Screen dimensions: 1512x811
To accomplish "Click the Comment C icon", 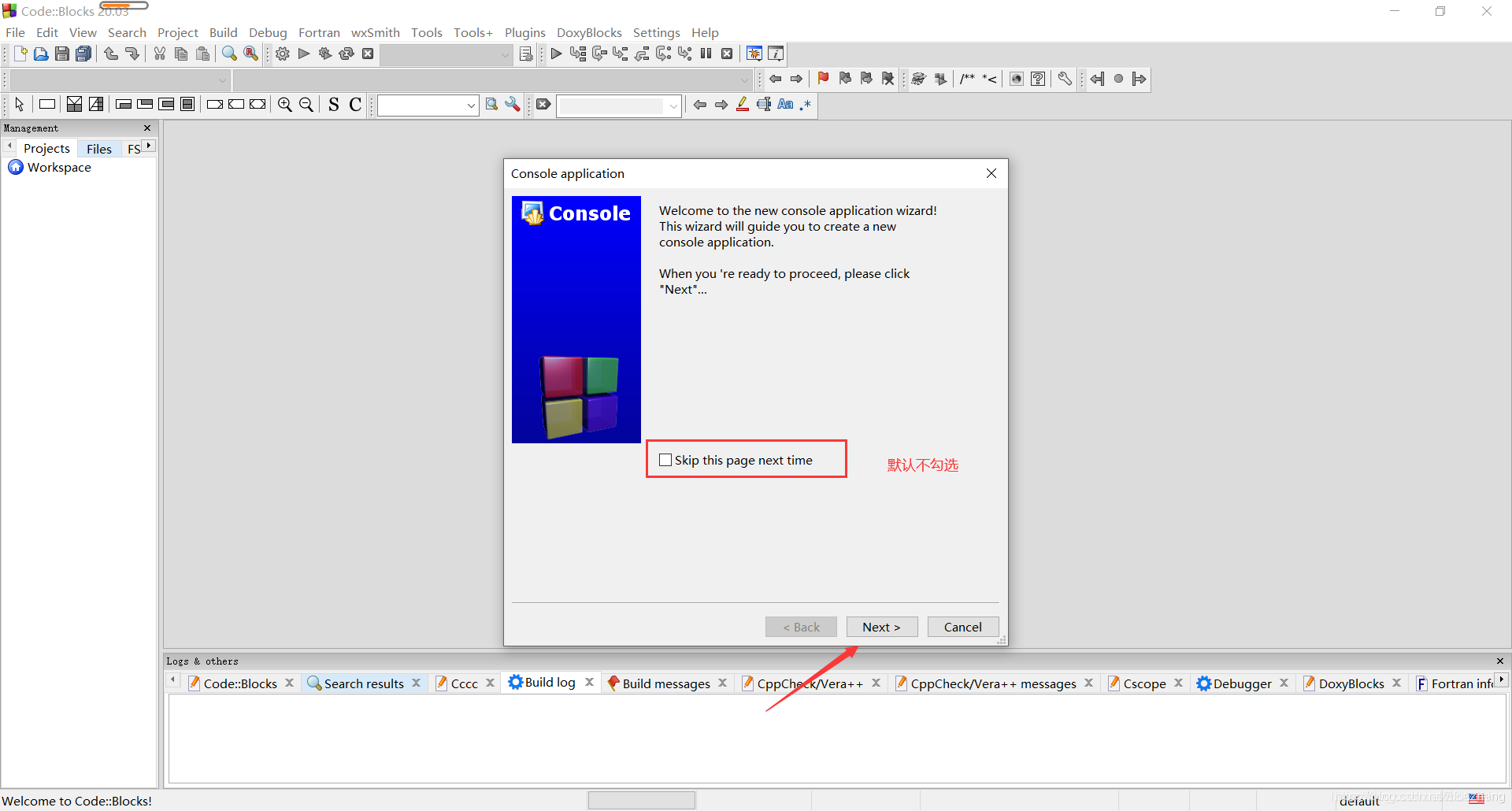I will 355,104.
